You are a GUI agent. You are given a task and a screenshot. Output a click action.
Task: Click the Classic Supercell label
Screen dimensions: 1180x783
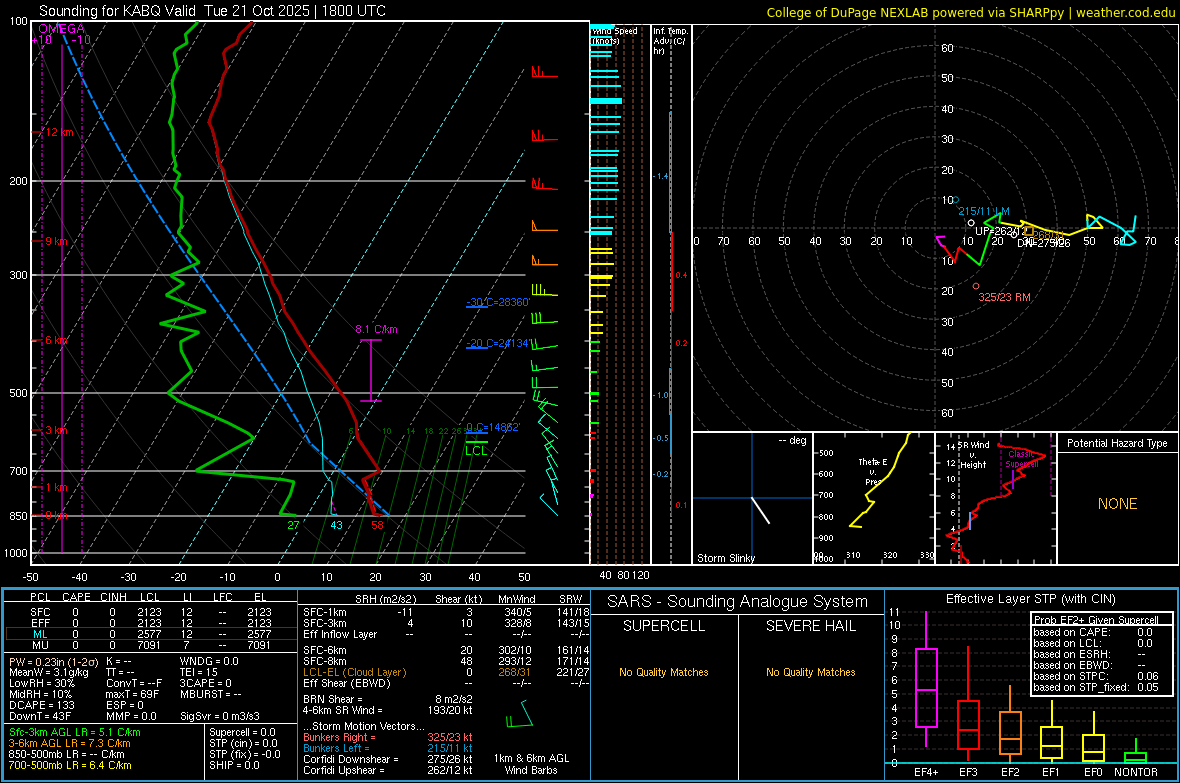tap(1022, 459)
